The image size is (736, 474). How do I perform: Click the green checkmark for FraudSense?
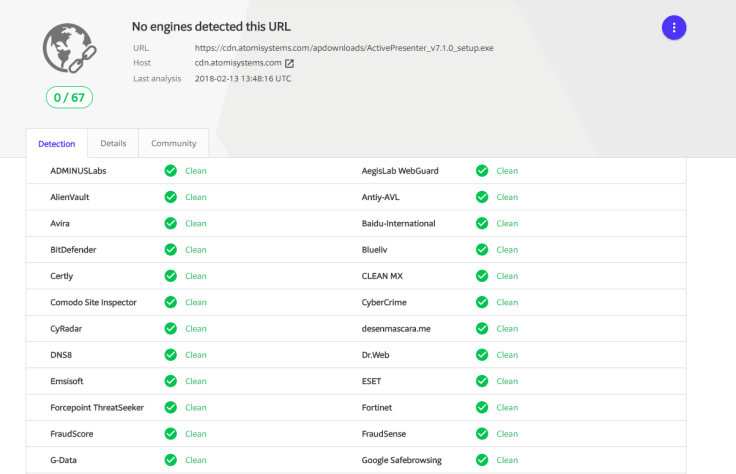[x=482, y=434]
